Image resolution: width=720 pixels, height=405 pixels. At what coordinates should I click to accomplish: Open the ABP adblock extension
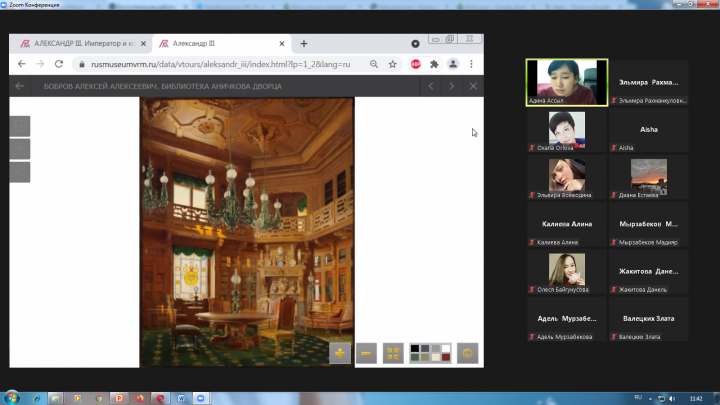click(416, 64)
